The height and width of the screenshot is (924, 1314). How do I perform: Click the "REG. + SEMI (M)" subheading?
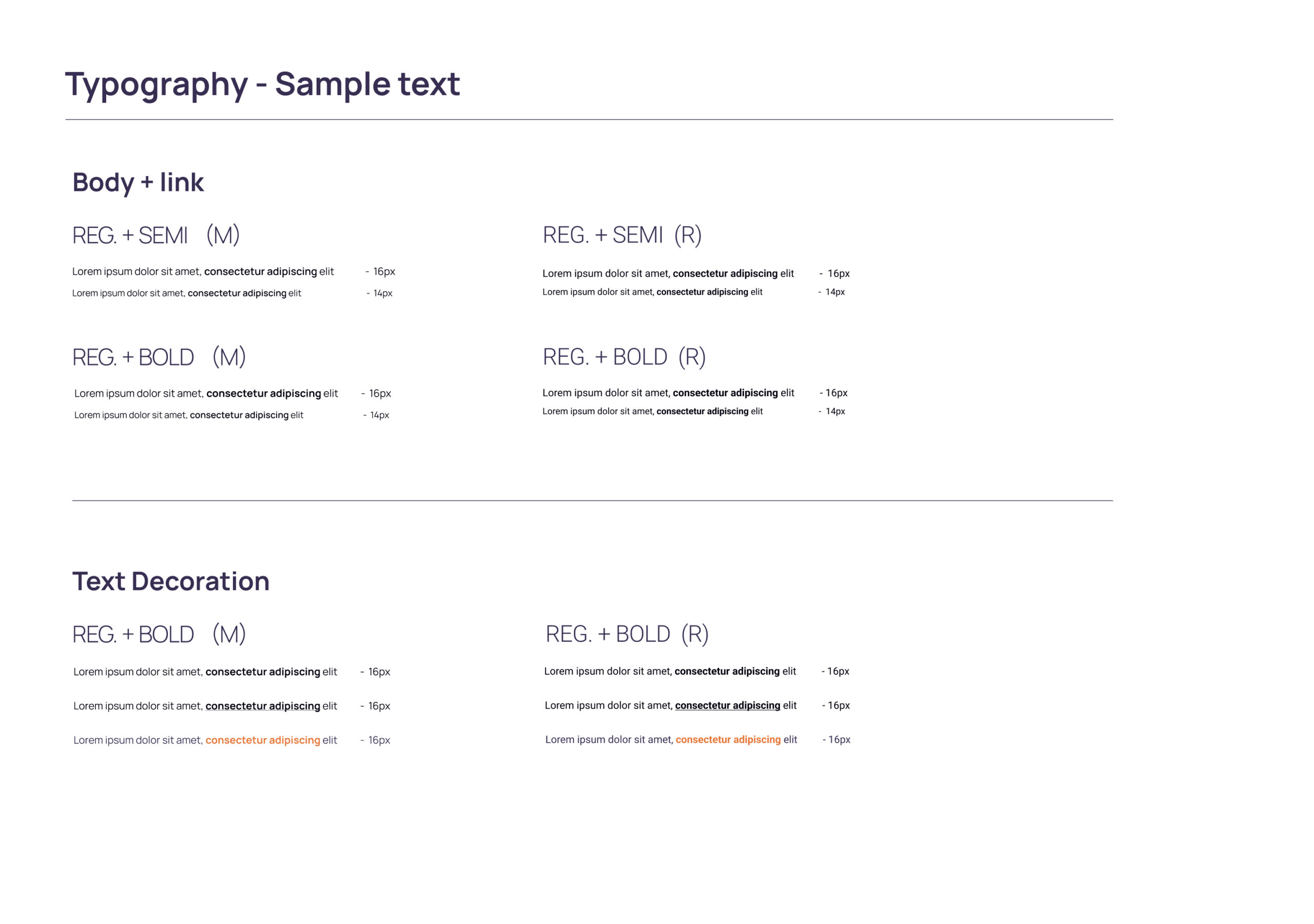[x=156, y=235]
